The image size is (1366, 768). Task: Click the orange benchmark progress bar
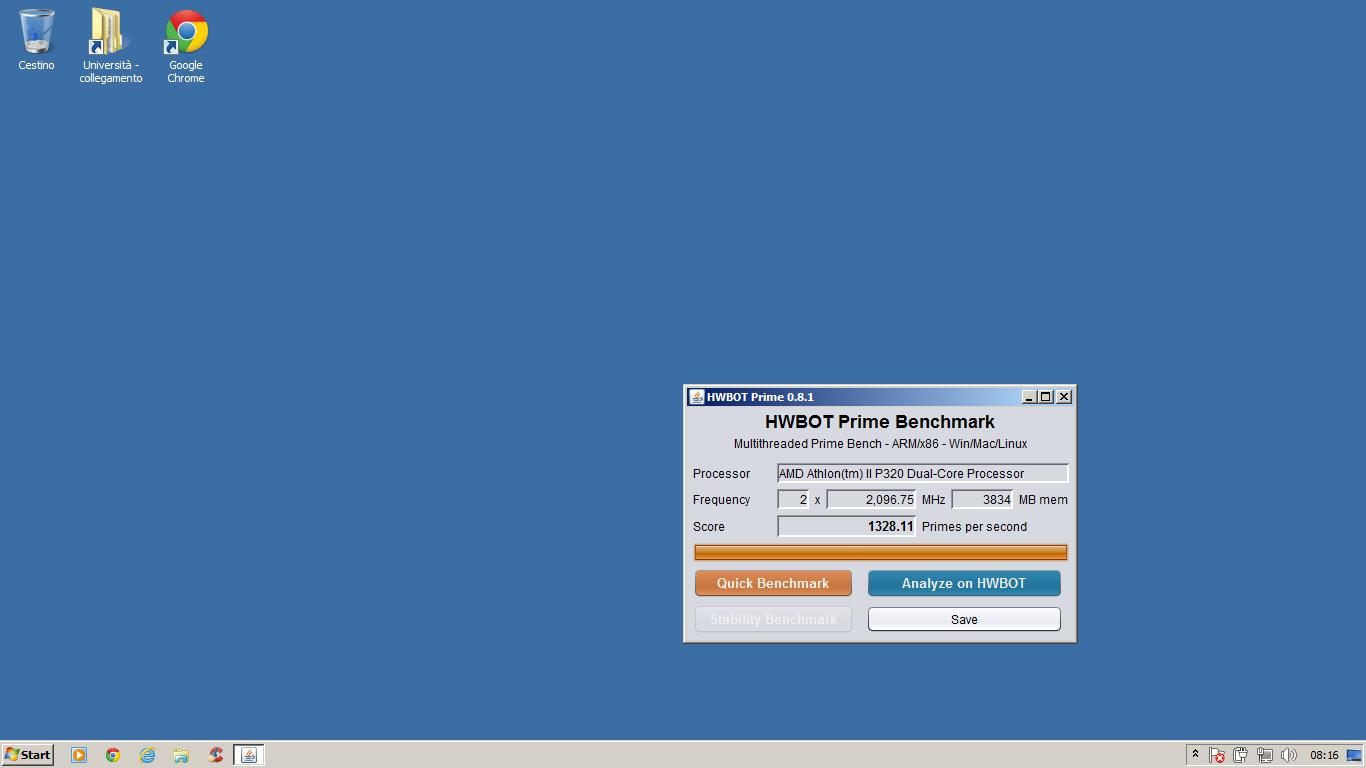point(881,552)
